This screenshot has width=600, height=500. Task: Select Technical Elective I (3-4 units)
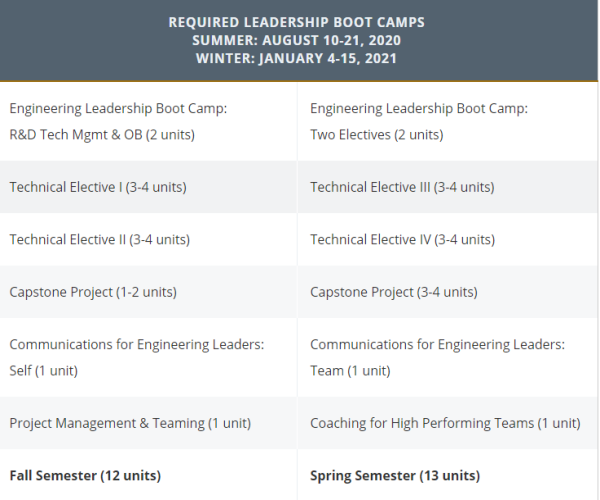(x=98, y=187)
